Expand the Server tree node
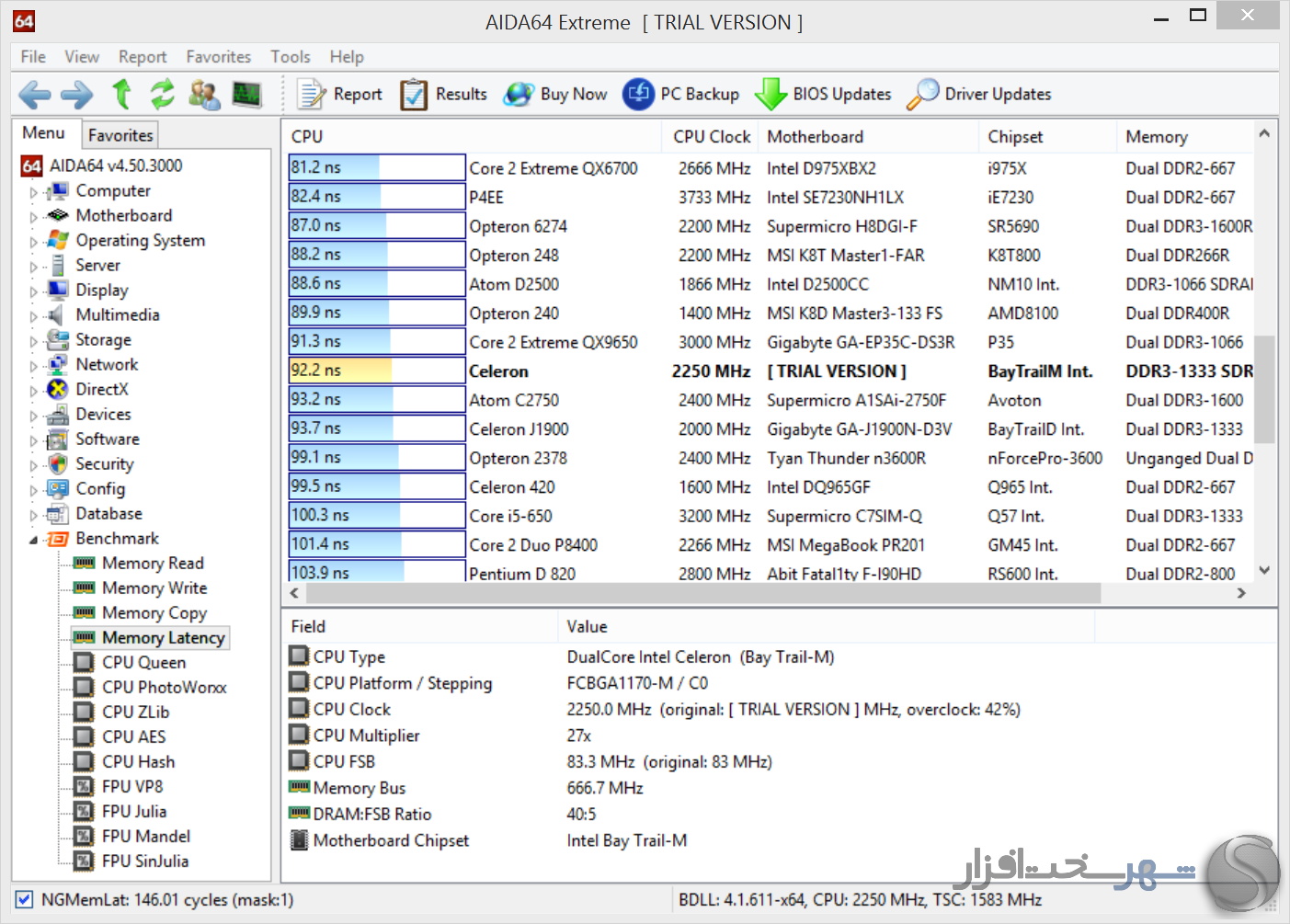1290x924 pixels. coord(34,267)
